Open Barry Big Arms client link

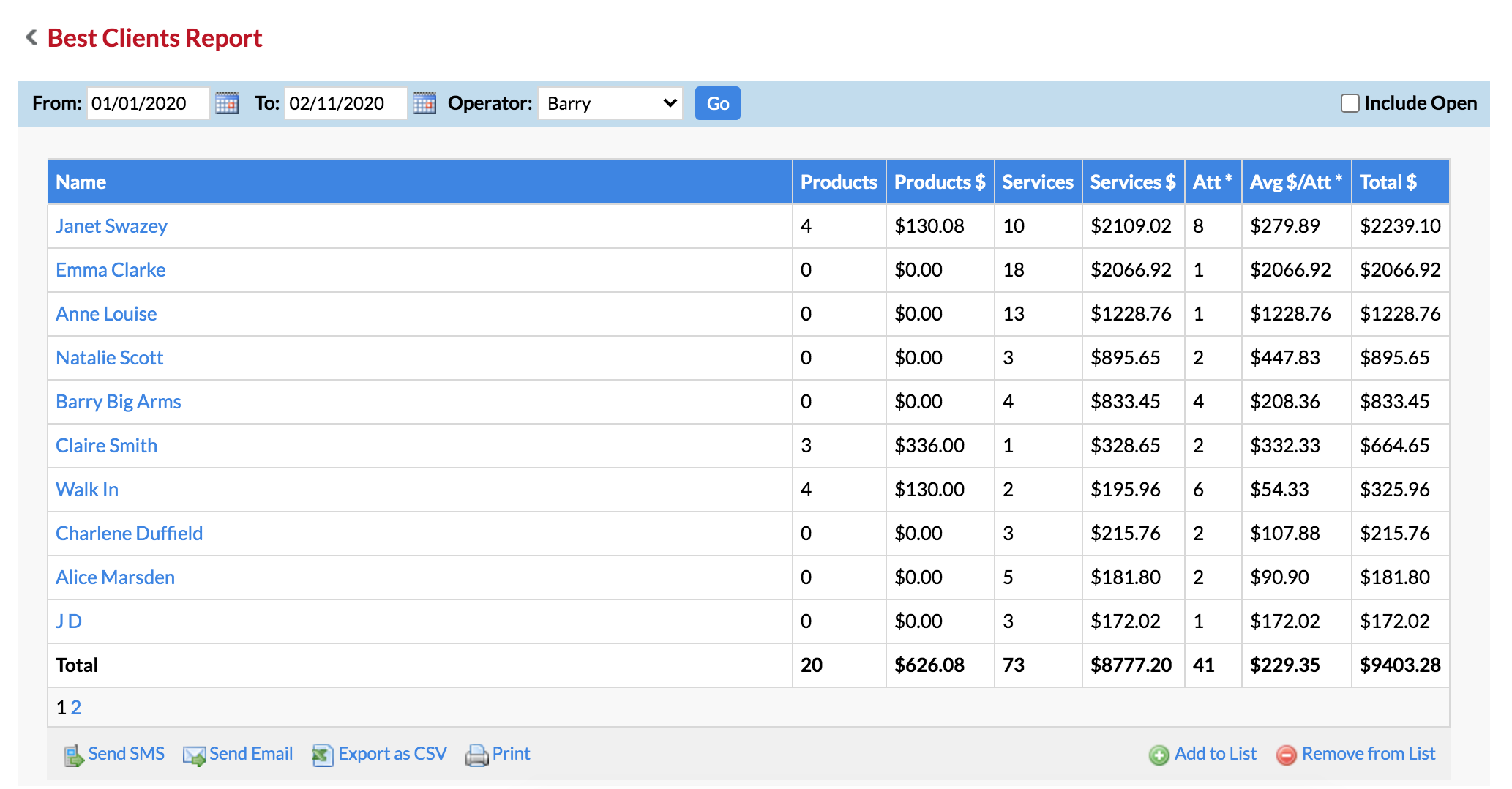(x=119, y=402)
